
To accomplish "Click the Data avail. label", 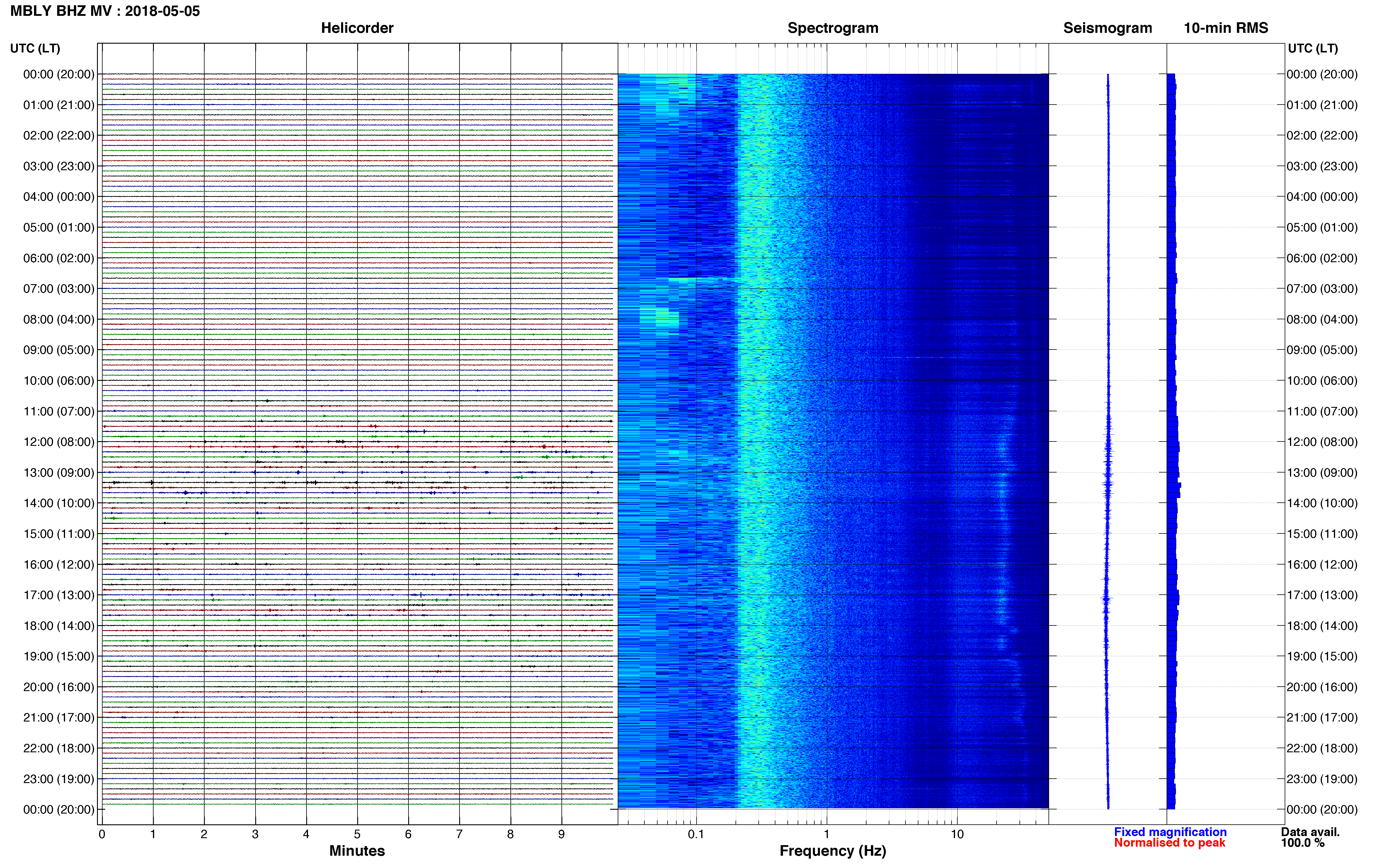I will 1310,832.
